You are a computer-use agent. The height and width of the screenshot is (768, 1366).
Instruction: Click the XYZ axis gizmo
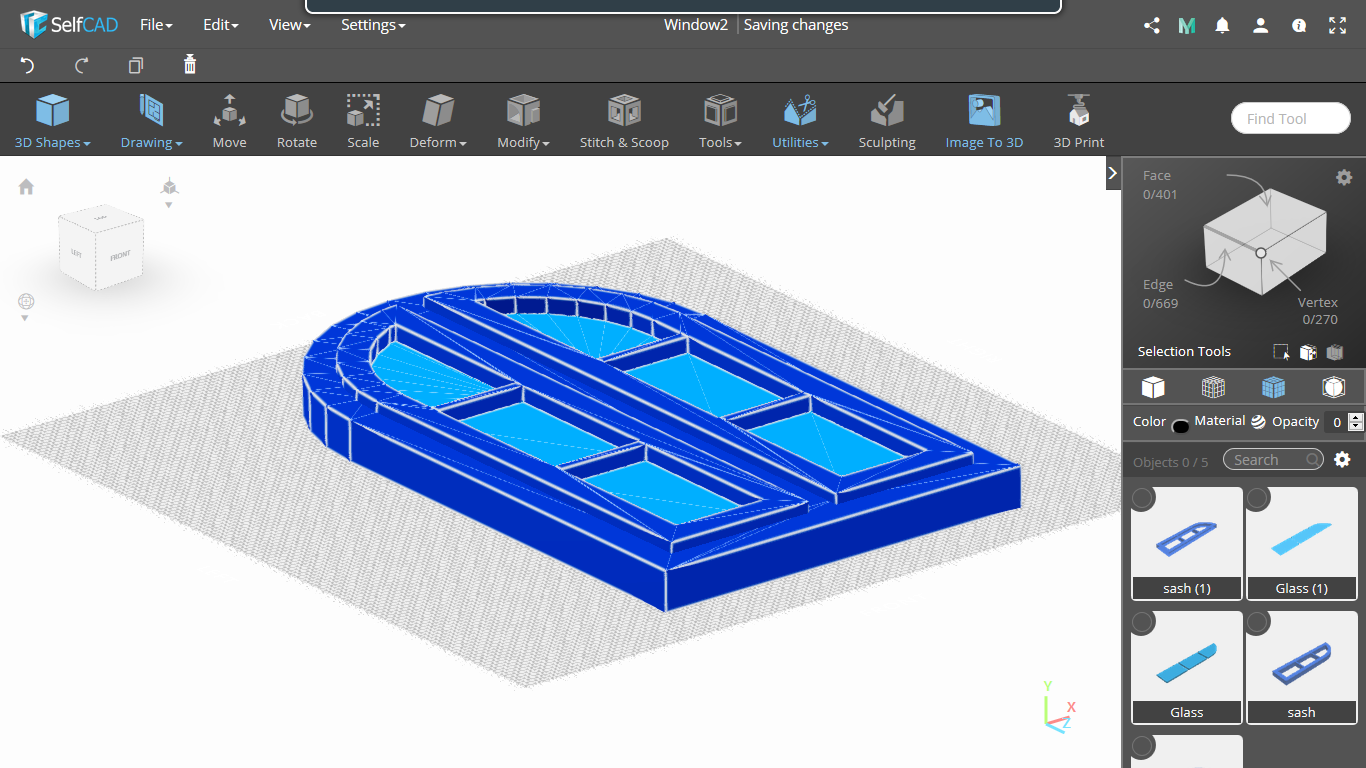coord(1058,706)
